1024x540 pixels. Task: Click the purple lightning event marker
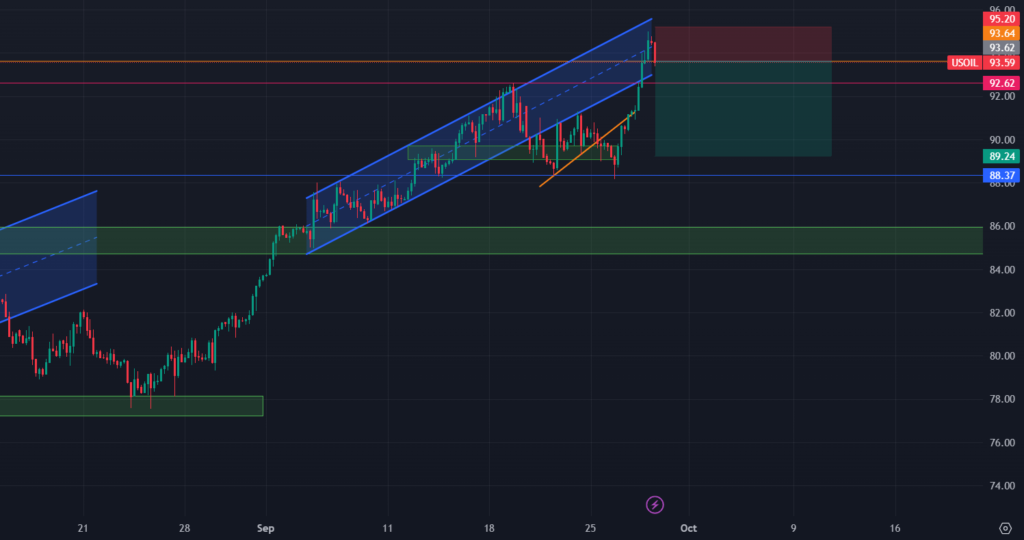pos(654,504)
